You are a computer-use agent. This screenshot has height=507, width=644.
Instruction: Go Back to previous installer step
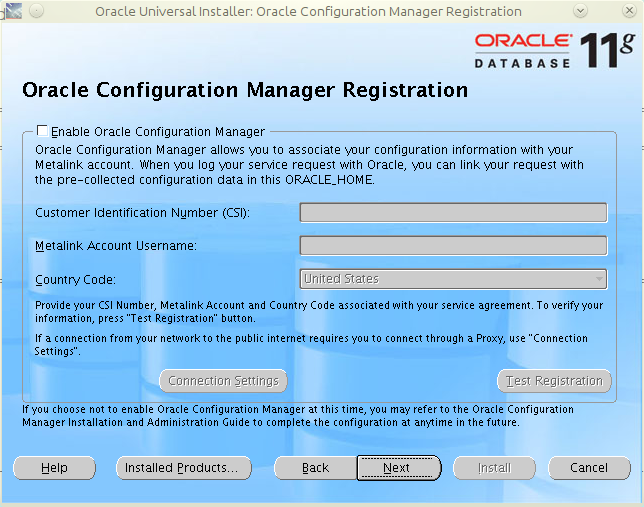pos(315,468)
